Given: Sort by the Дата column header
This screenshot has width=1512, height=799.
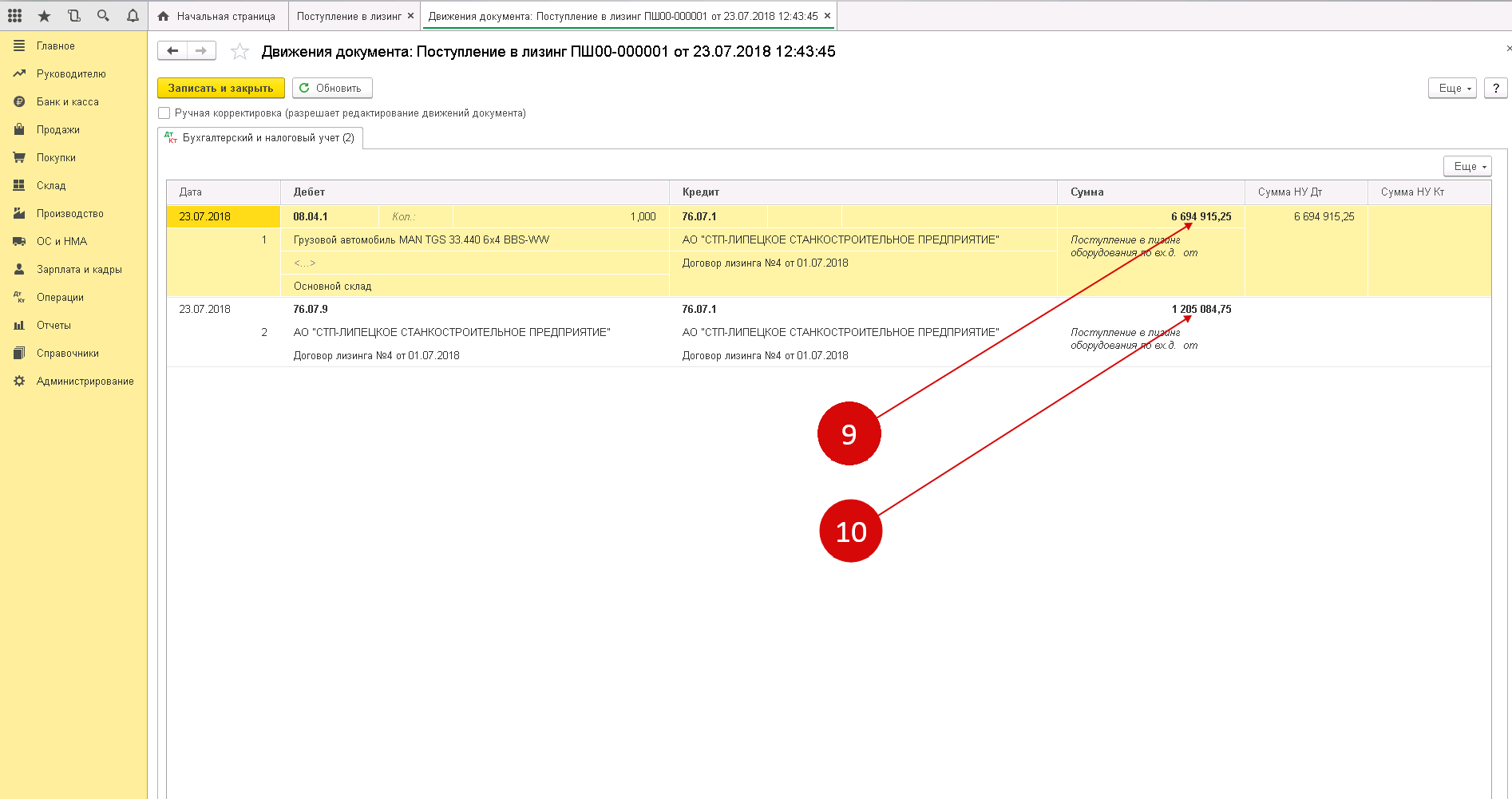Looking at the screenshot, I should 224,192.
